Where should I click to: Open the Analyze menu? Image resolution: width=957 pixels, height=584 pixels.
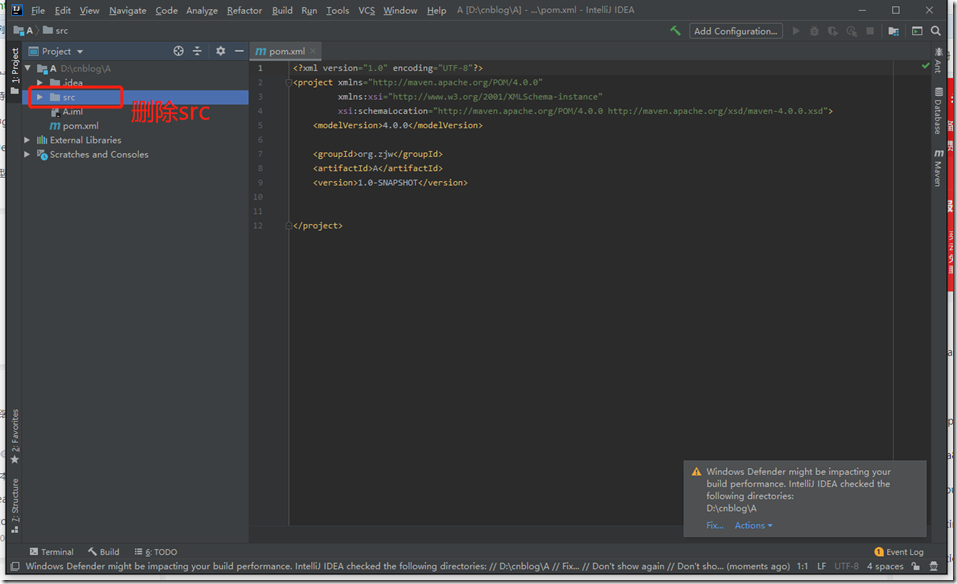tap(202, 10)
